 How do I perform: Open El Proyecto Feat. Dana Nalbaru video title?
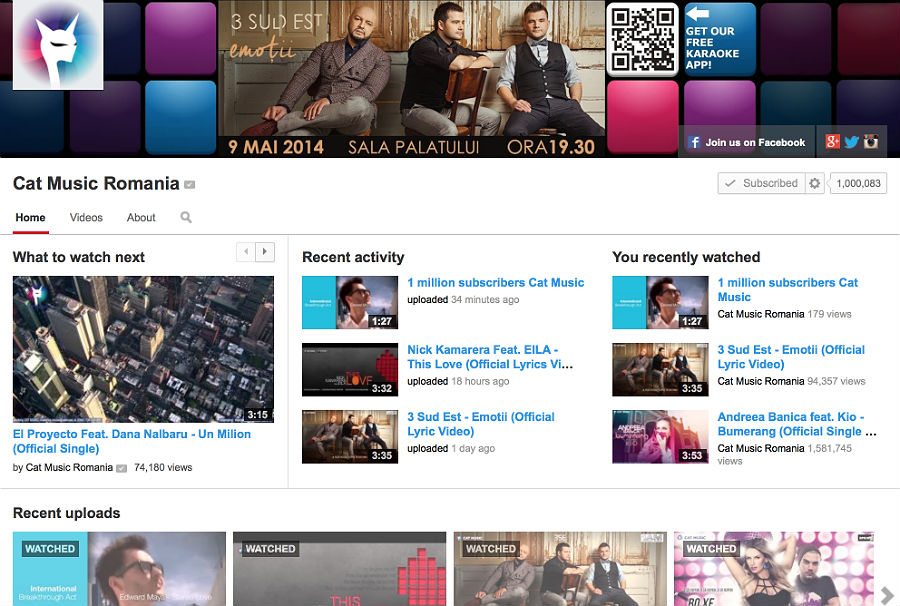point(131,441)
